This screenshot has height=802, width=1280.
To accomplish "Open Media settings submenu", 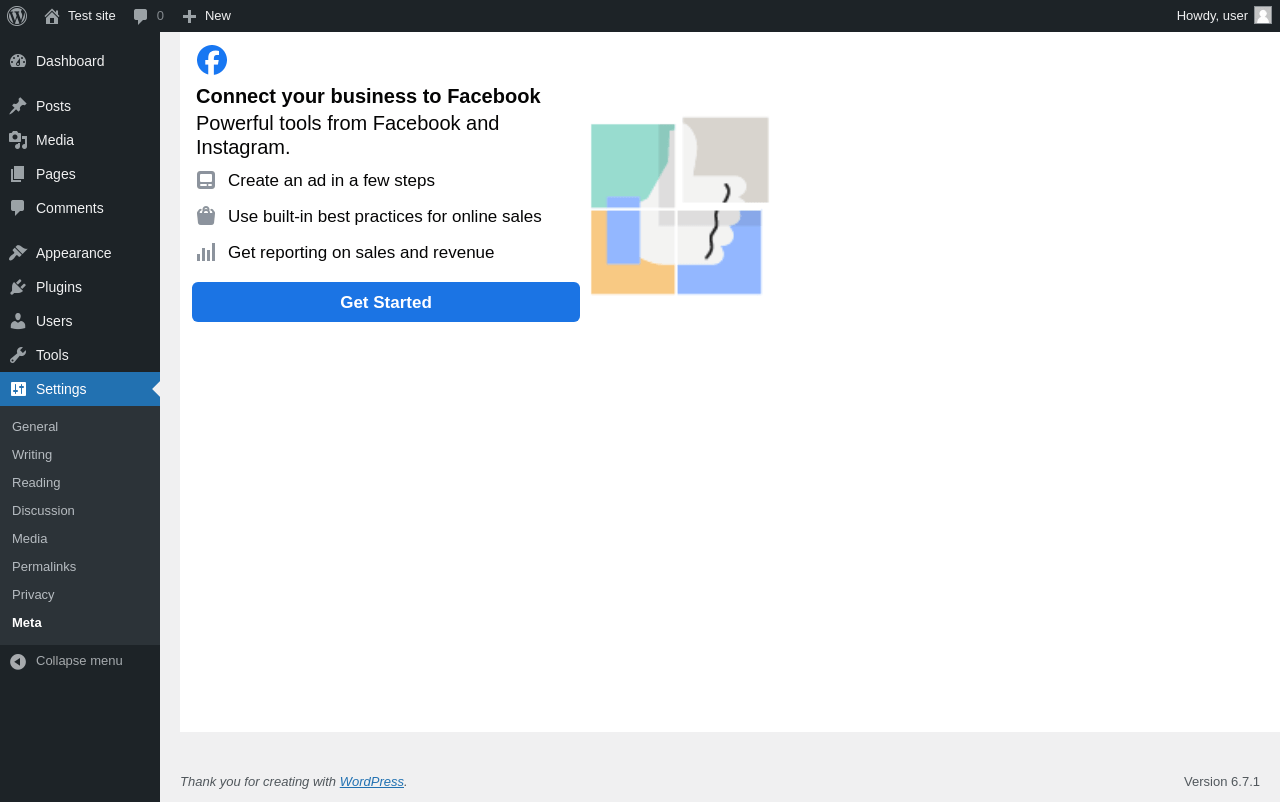I will [x=80, y=539].
